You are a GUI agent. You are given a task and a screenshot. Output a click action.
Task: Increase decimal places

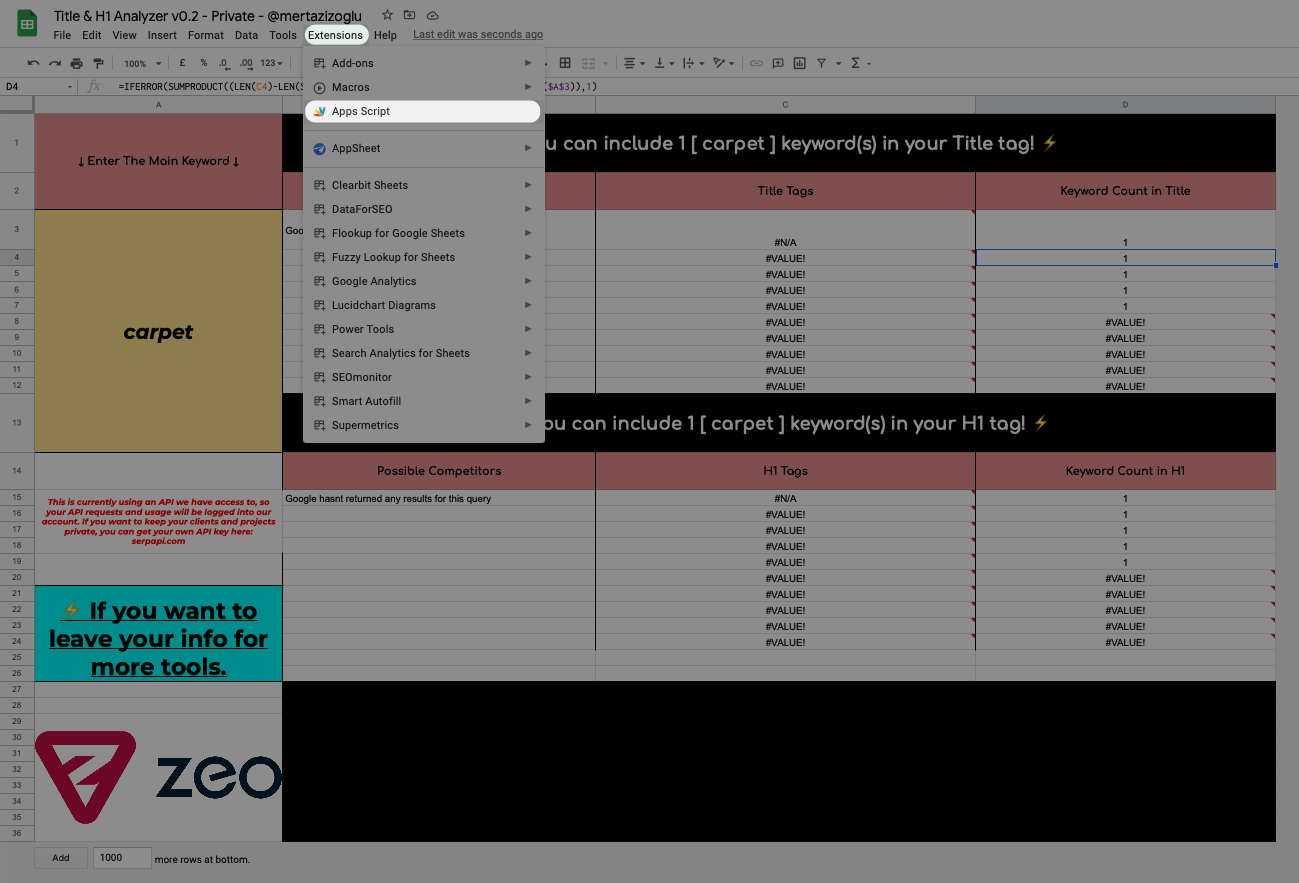[246, 63]
